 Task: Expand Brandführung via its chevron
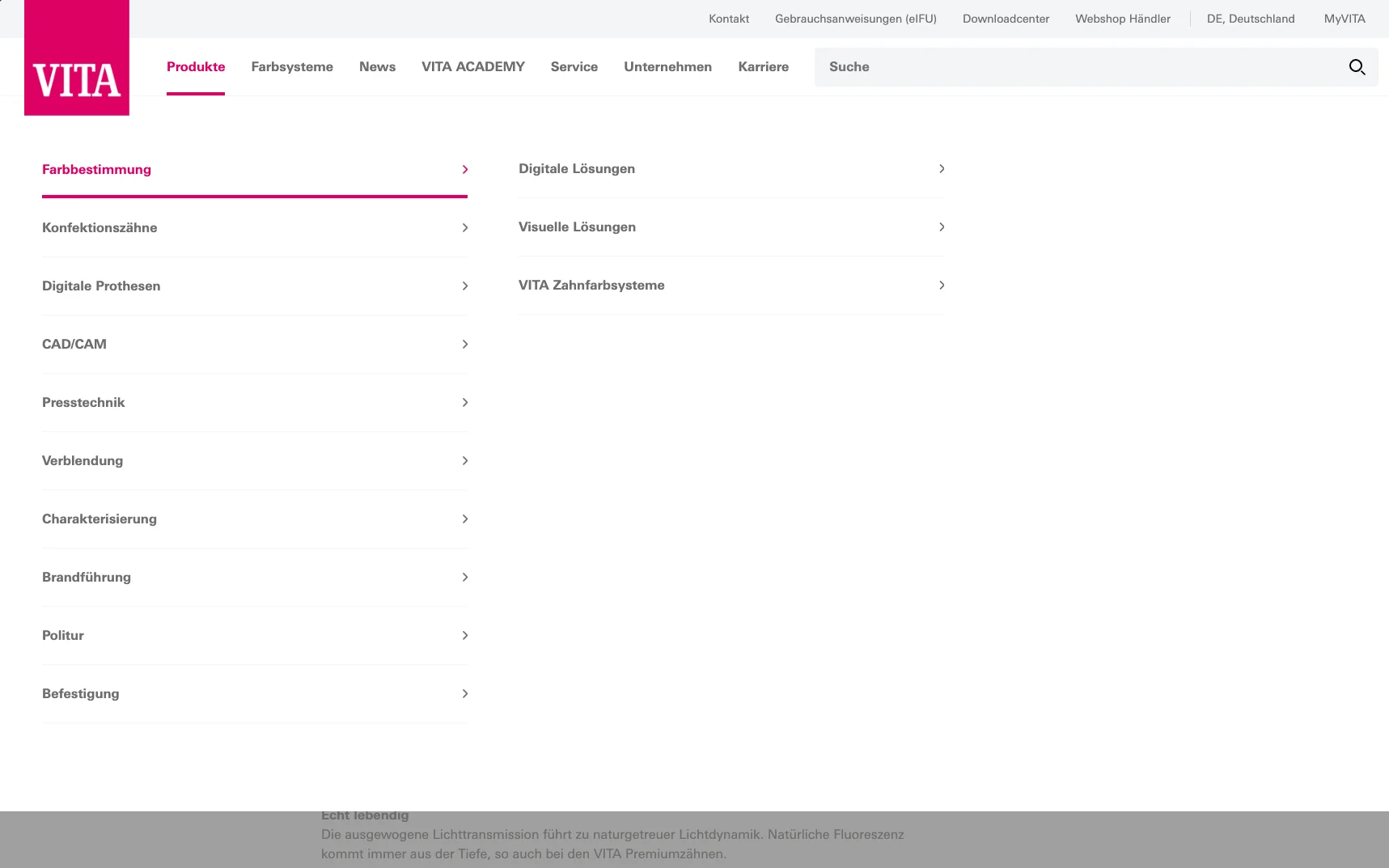tap(465, 578)
